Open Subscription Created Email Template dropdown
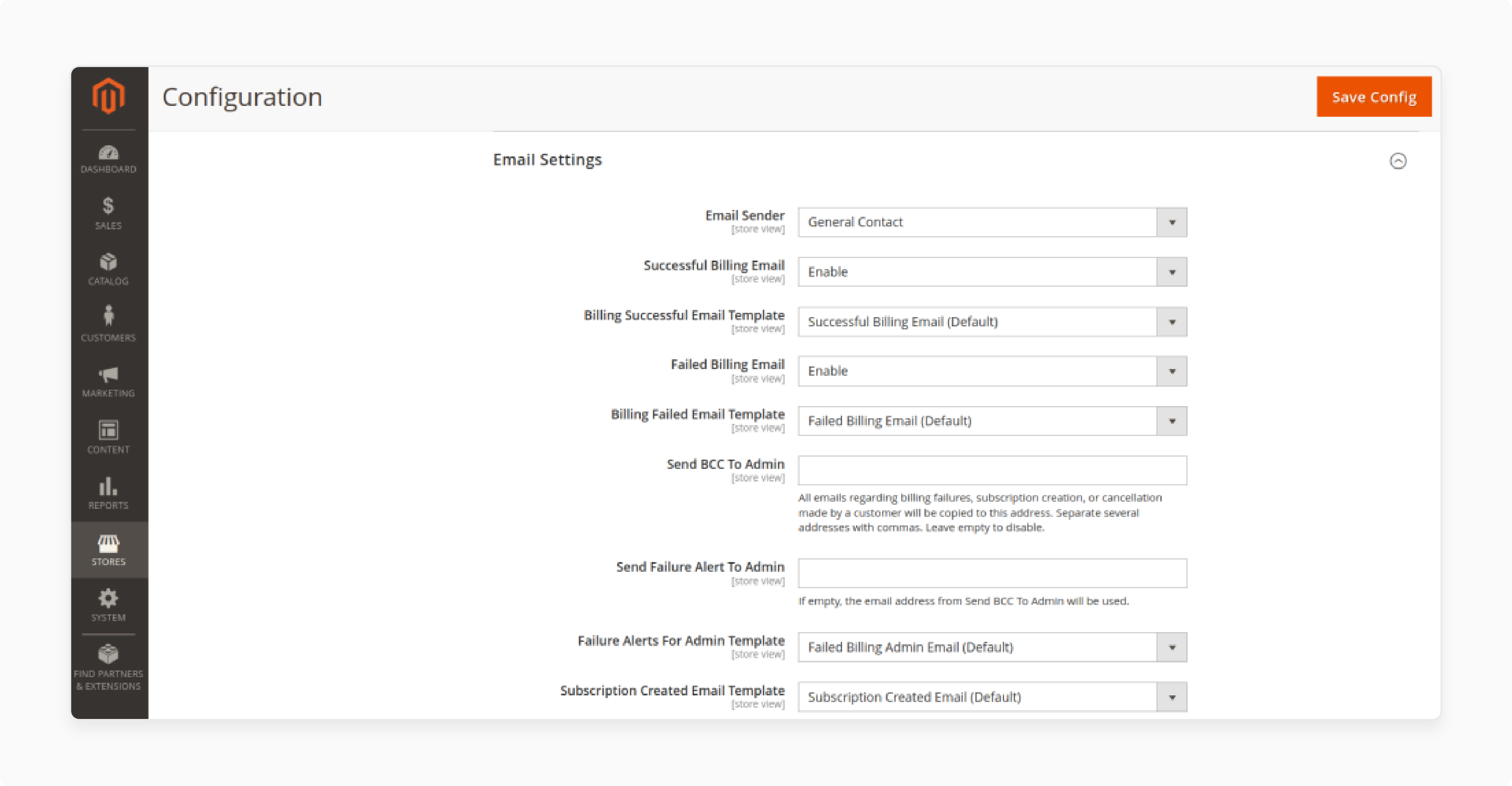 tap(993, 697)
